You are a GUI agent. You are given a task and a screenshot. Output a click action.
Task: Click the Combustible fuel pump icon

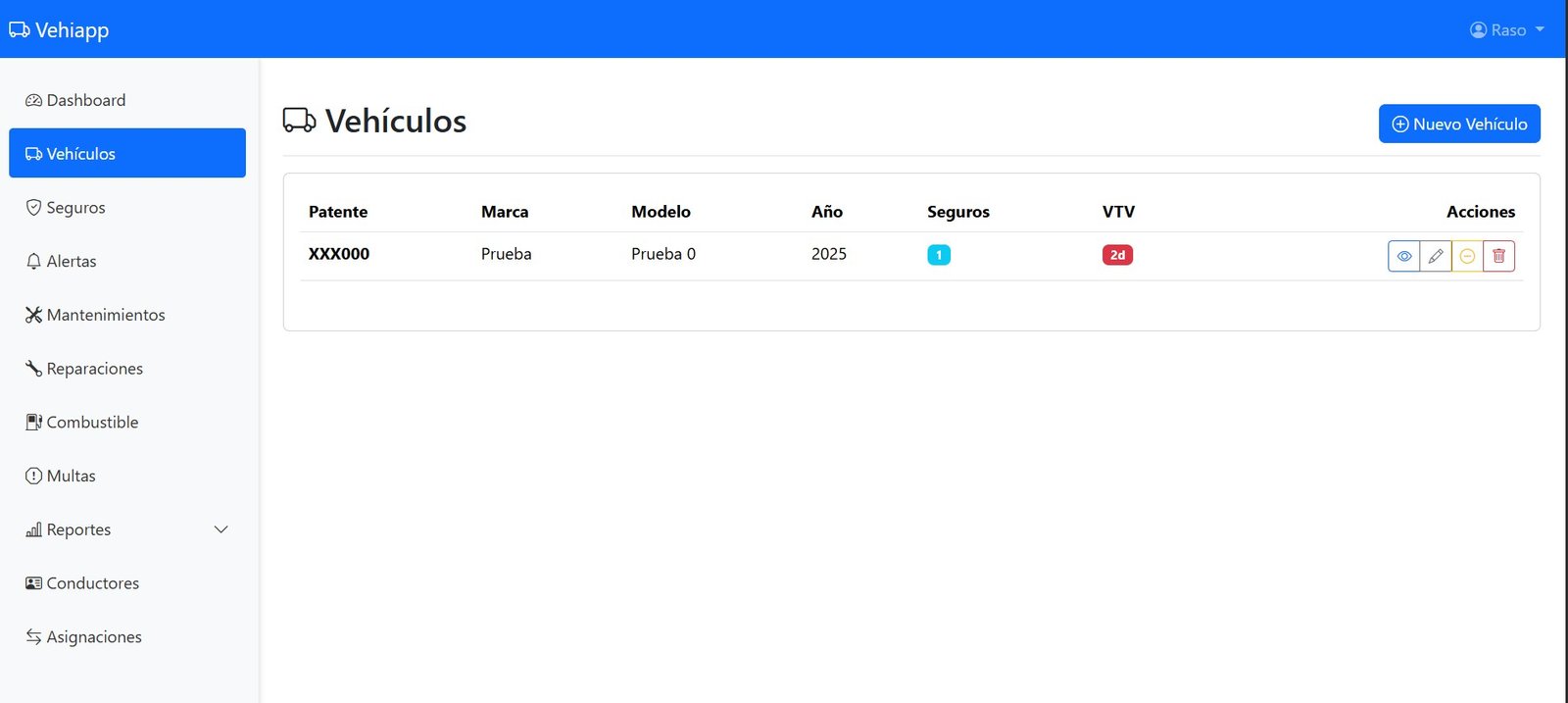(33, 423)
